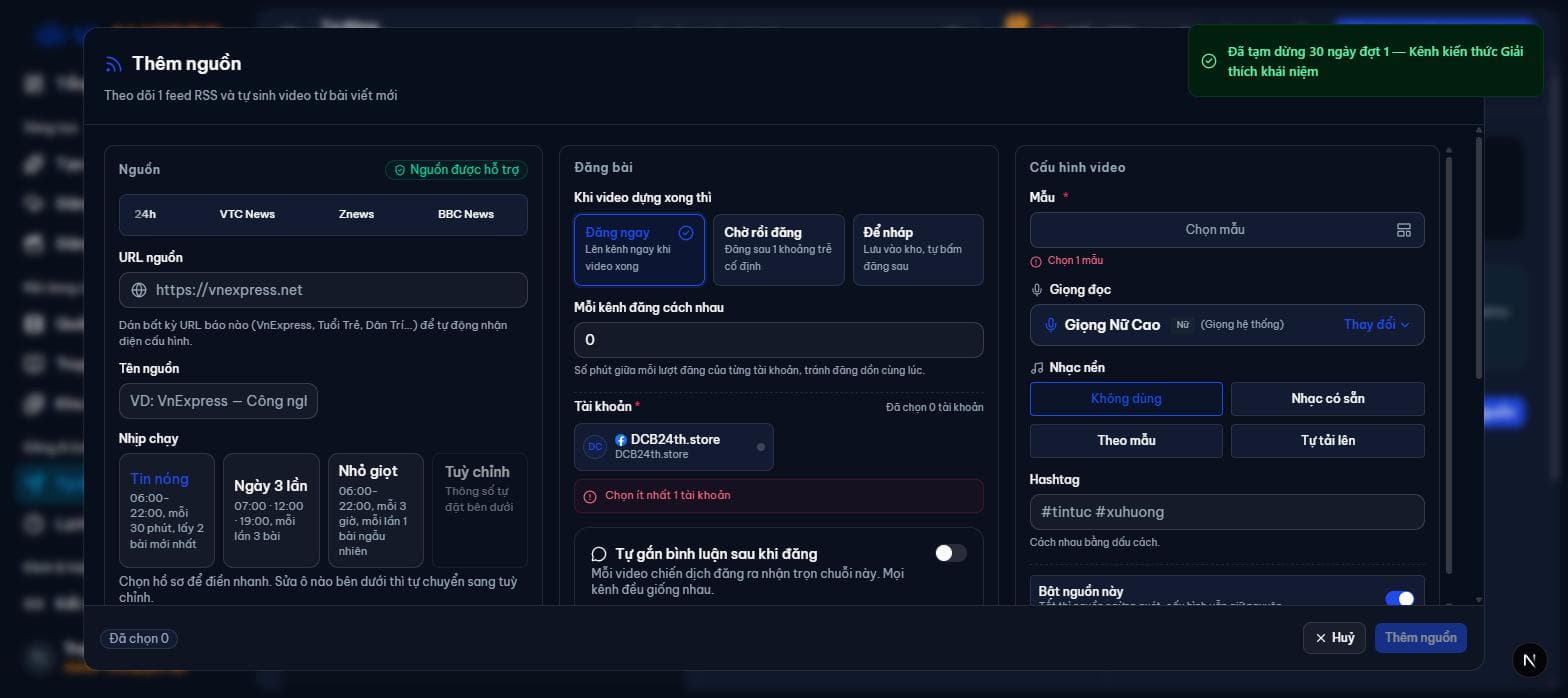Open the VTC News source tab
Viewport: 1568px width, 698px height.
pyautogui.click(x=247, y=214)
